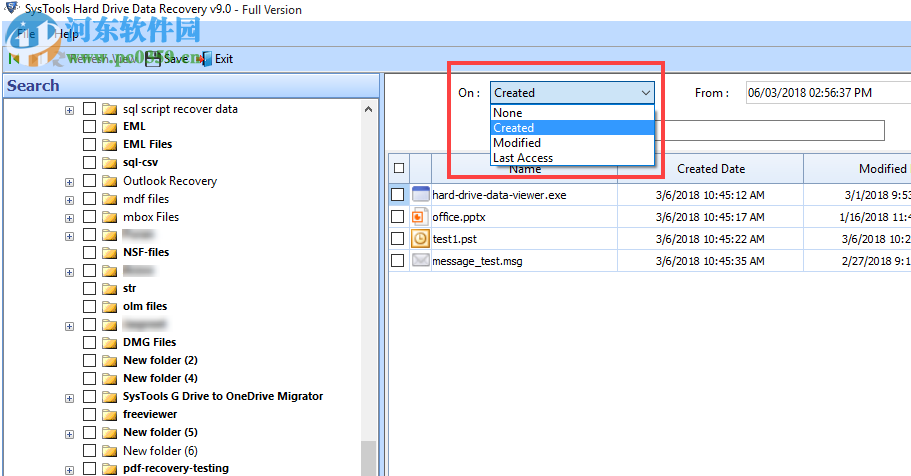The height and width of the screenshot is (476, 911).
Task: Open the Help menu
Action: coord(66,34)
